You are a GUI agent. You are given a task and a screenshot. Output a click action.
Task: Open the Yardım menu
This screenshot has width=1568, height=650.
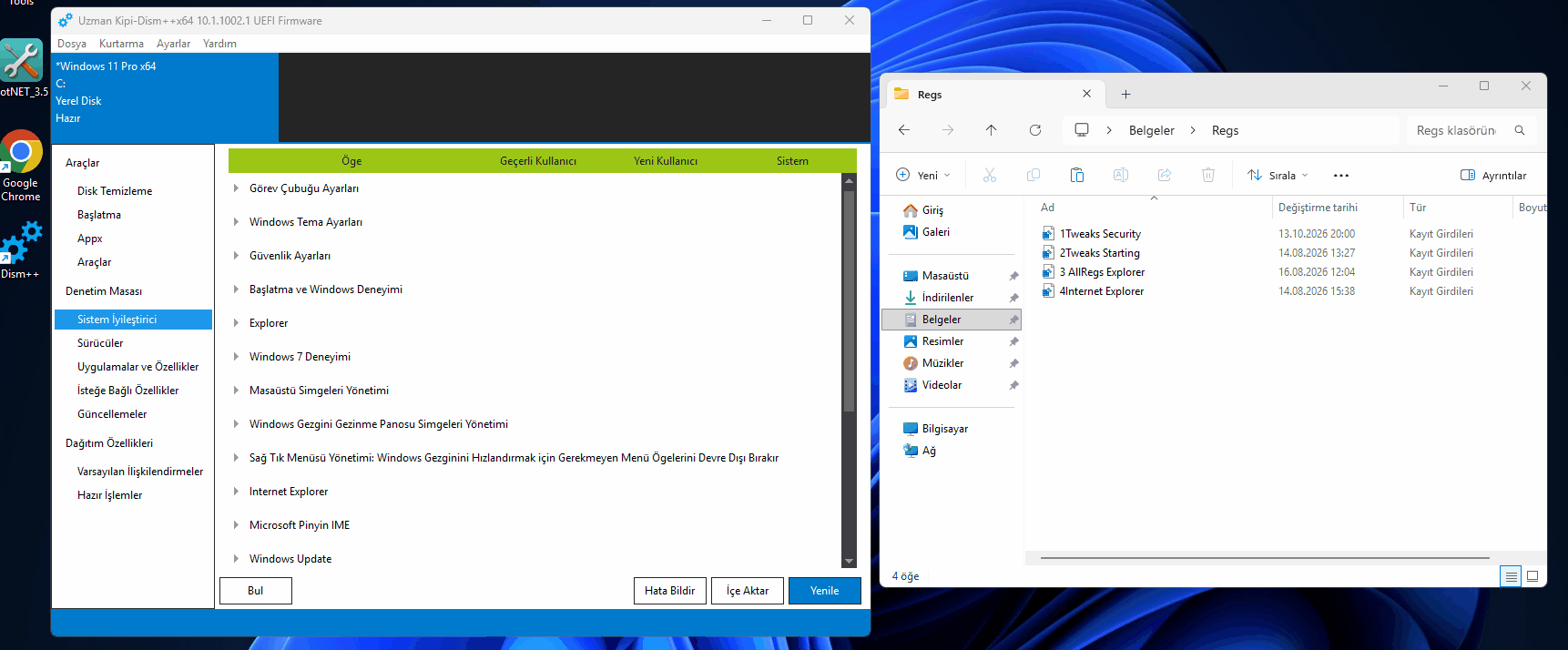pyautogui.click(x=219, y=44)
